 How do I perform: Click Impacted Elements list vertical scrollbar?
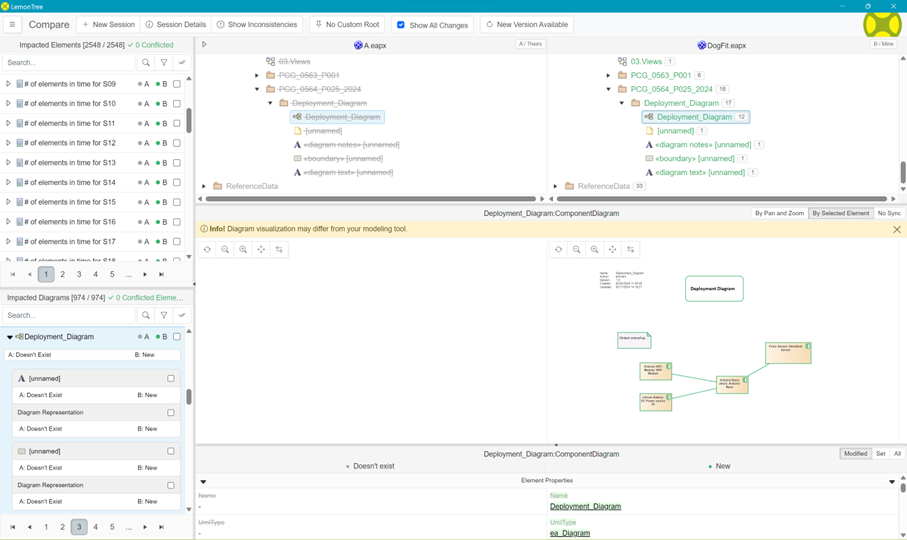coord(189,120)
